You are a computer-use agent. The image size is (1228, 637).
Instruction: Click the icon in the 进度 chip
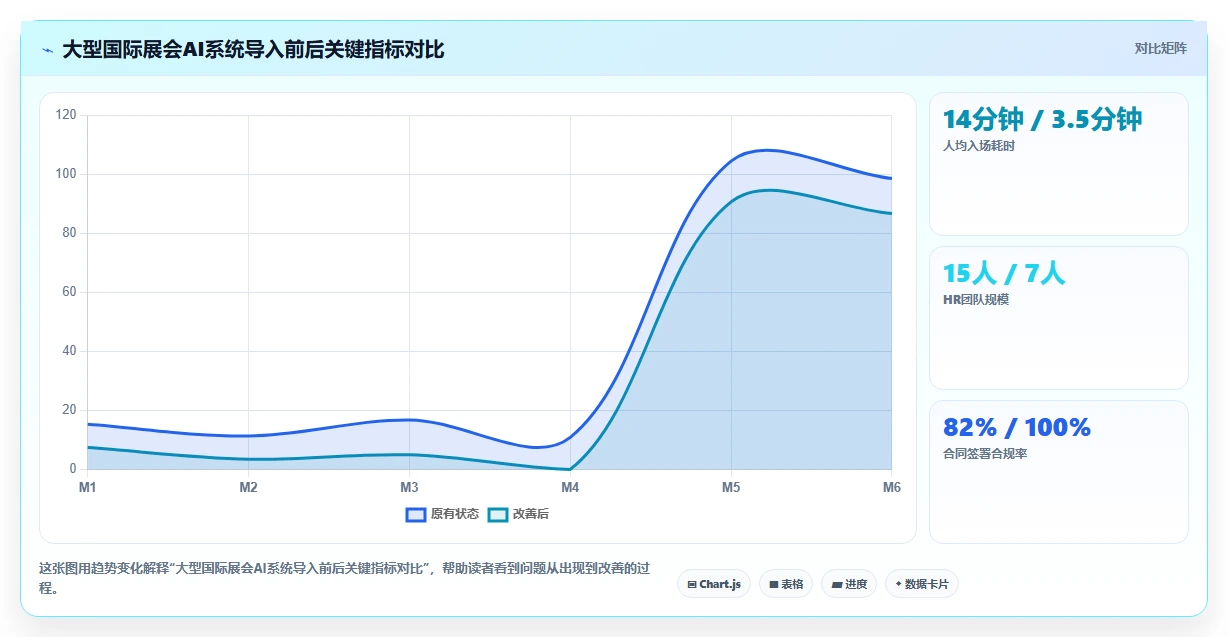(836, 584)
